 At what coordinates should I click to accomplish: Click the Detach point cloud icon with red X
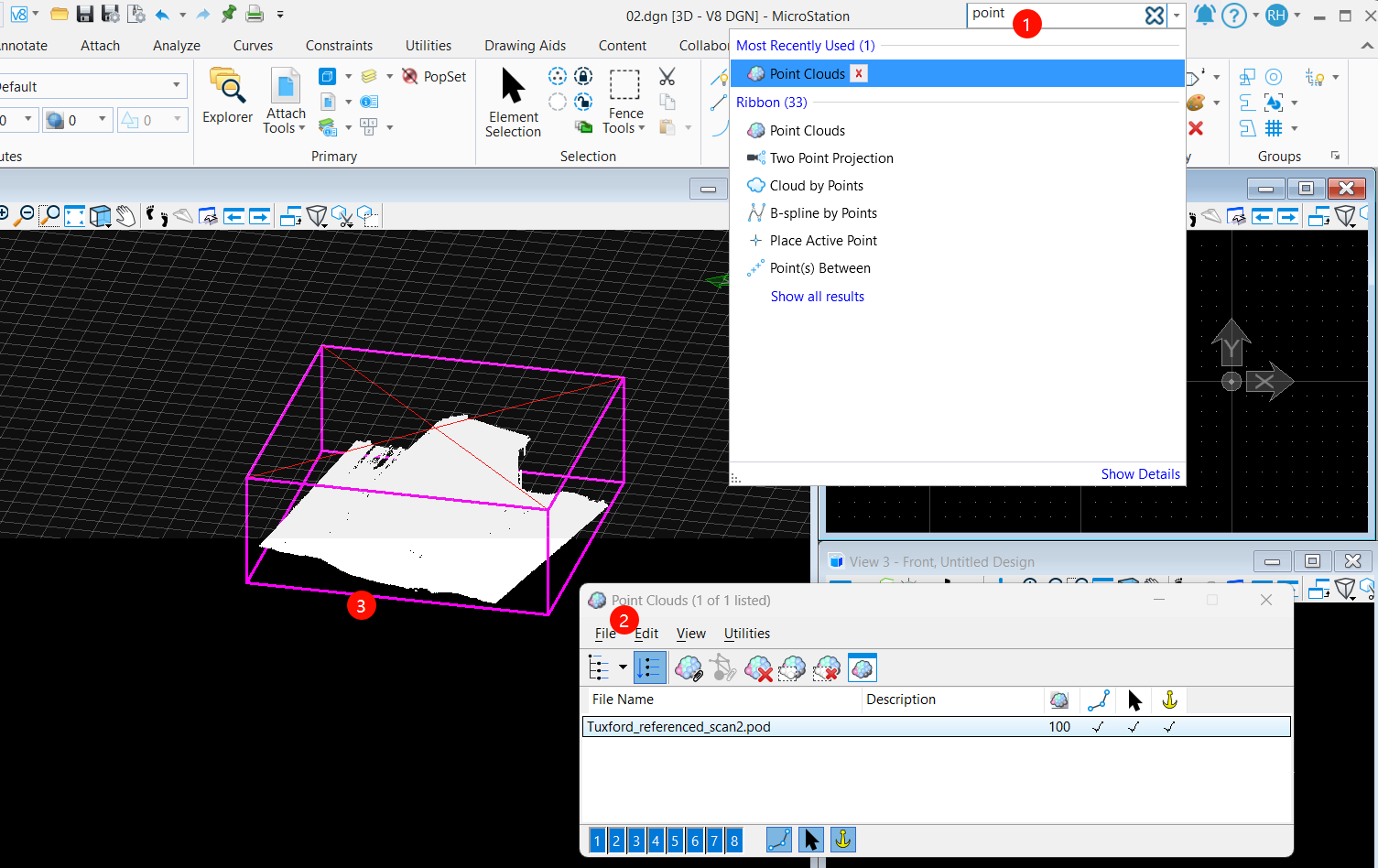tap(758, 668)
